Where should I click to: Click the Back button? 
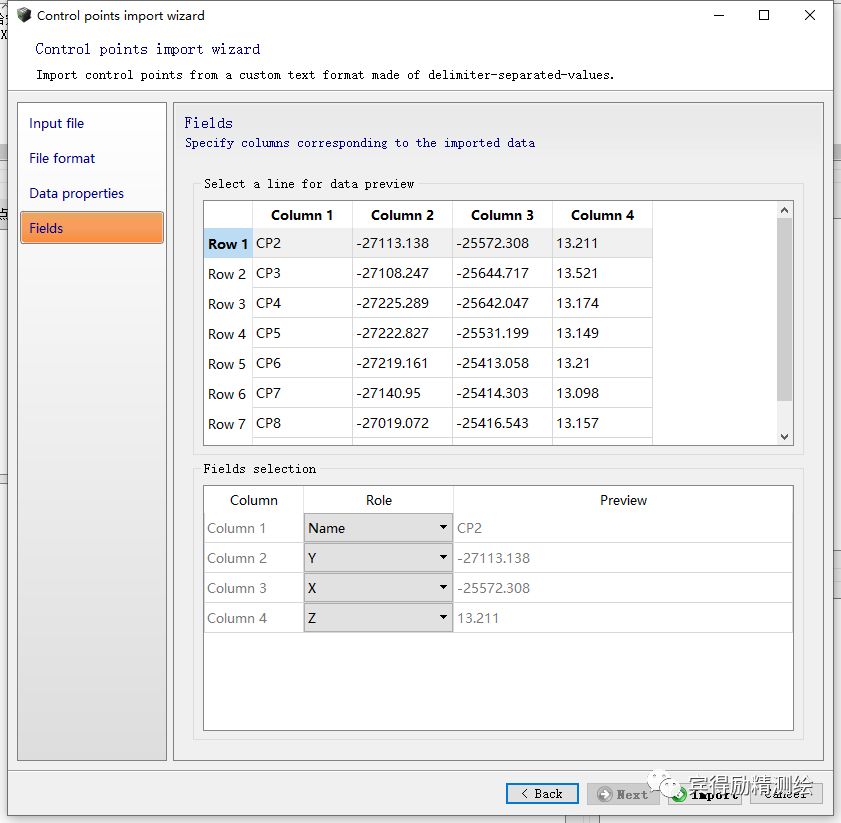(542, 793)
